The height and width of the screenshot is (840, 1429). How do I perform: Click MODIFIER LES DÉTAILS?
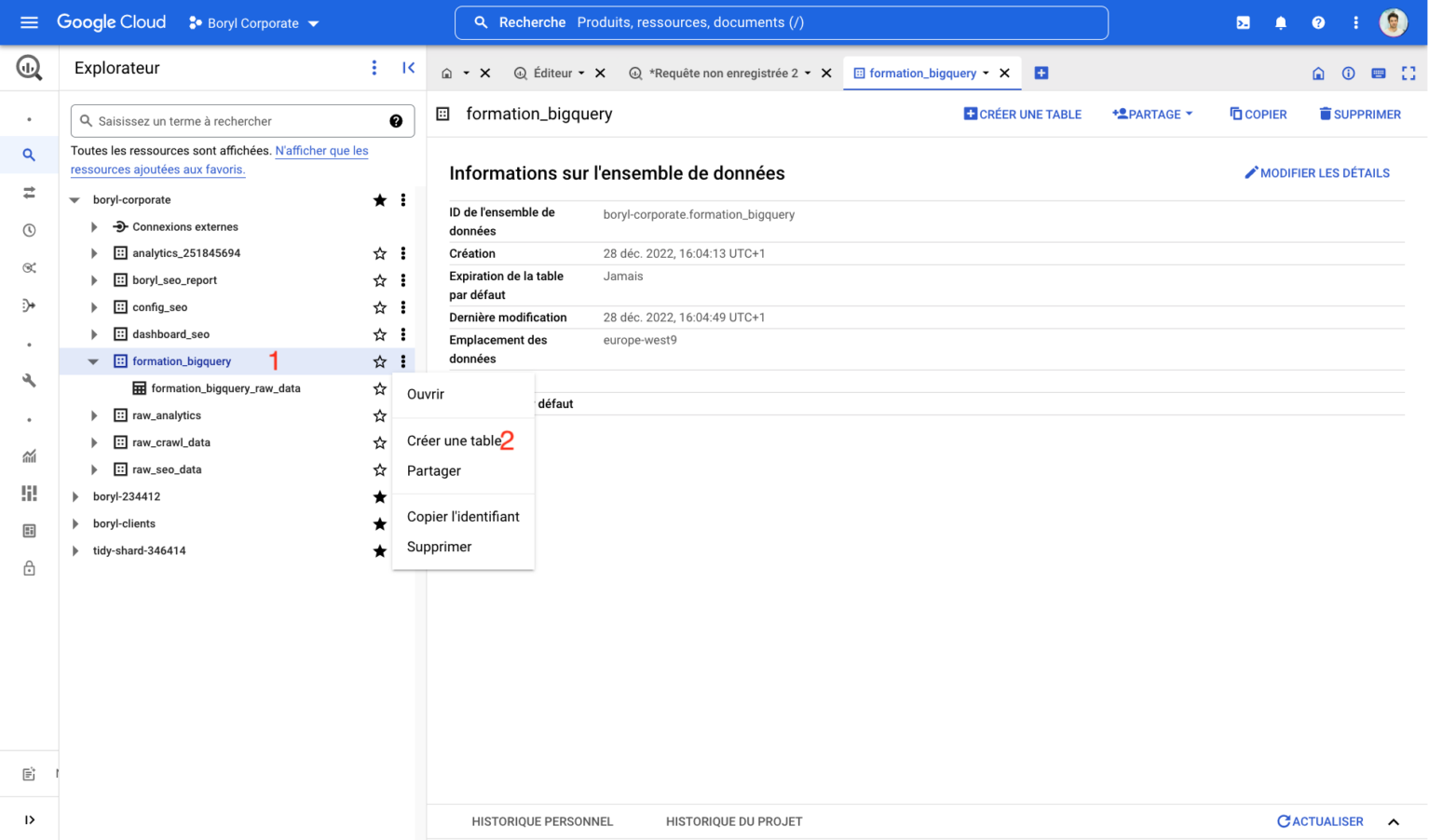coord(1317,172)
